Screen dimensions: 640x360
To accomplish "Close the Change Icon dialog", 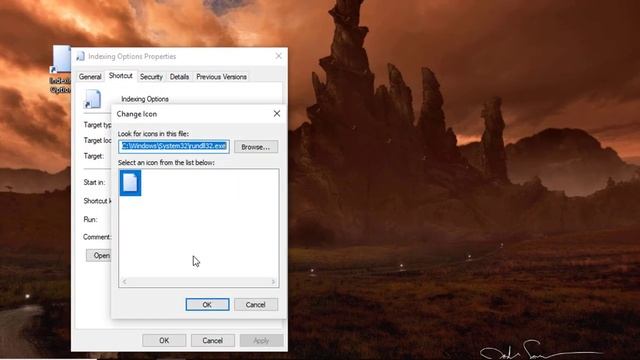I will 277,113.
